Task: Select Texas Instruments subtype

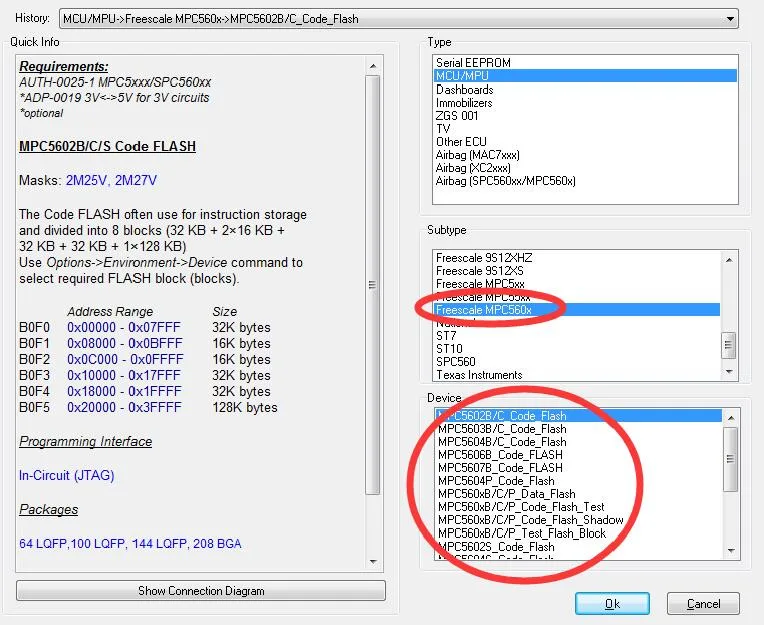Action: [576, 375]
